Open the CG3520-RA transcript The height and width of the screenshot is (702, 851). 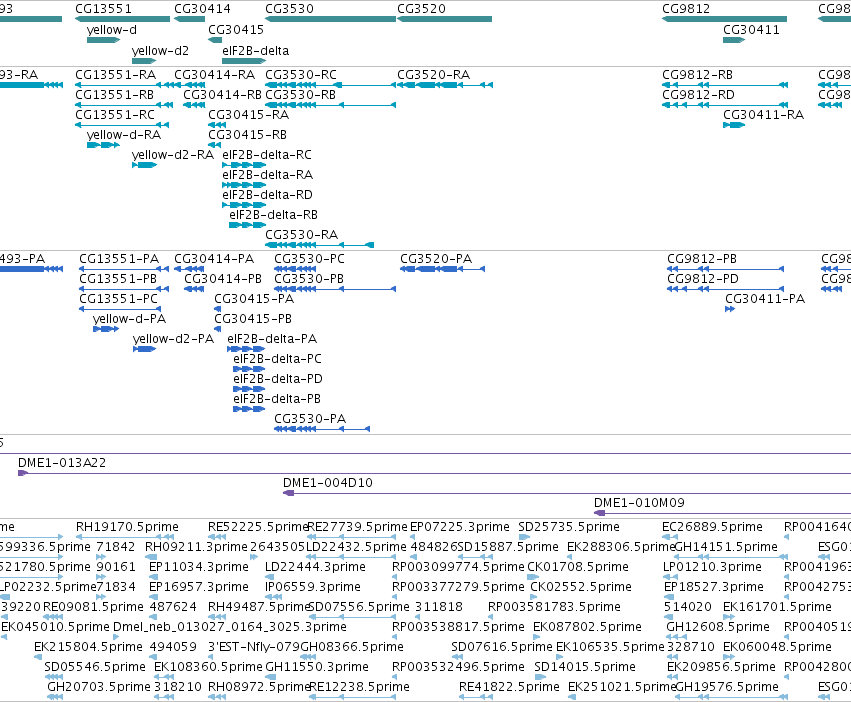(445, 85)
